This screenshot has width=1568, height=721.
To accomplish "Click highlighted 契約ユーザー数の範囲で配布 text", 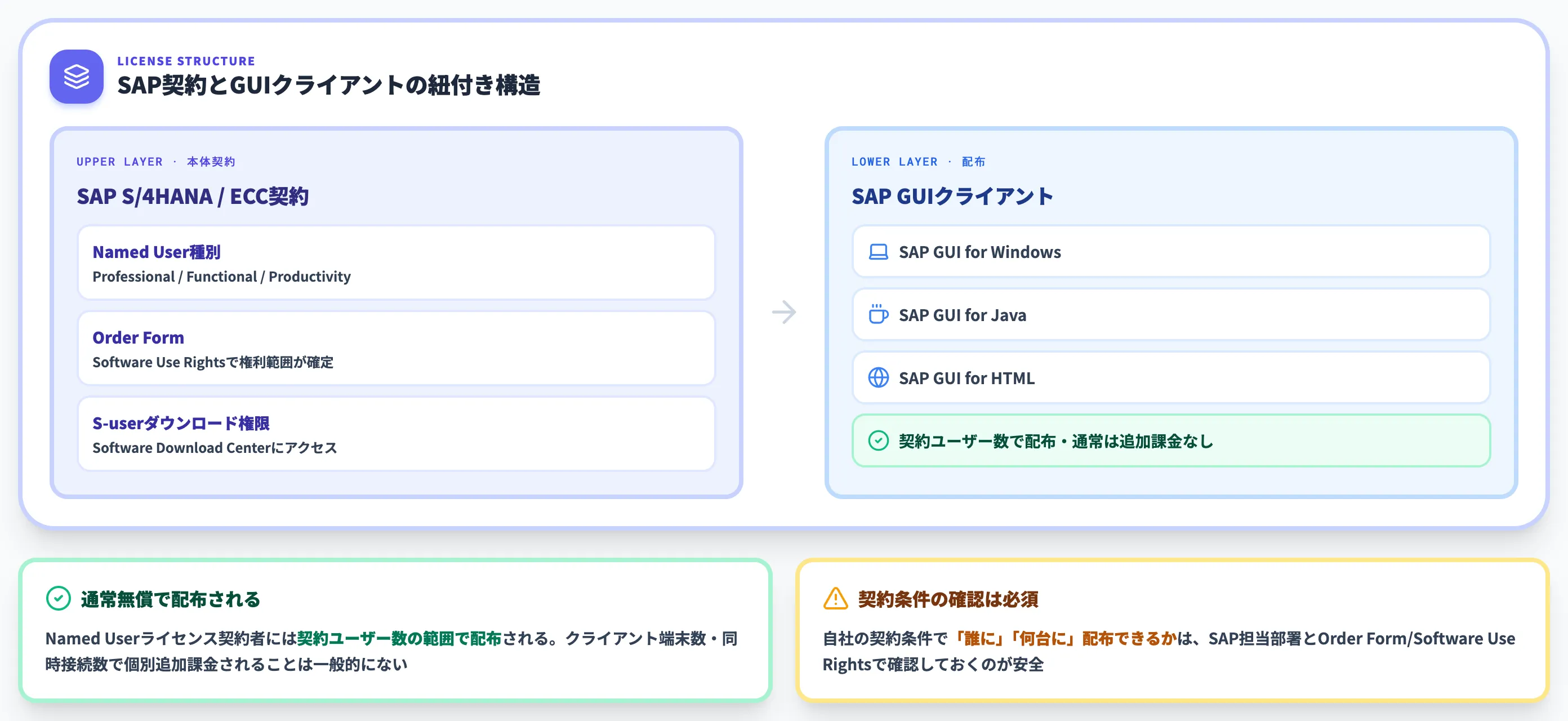I will tap(399, 639).
